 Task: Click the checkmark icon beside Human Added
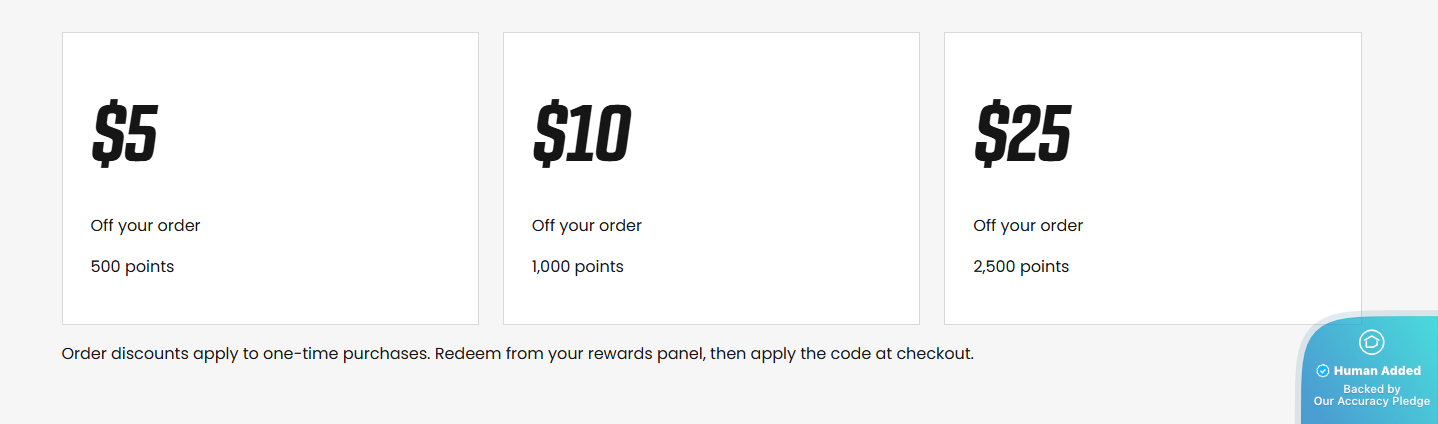click(1323, 371)
